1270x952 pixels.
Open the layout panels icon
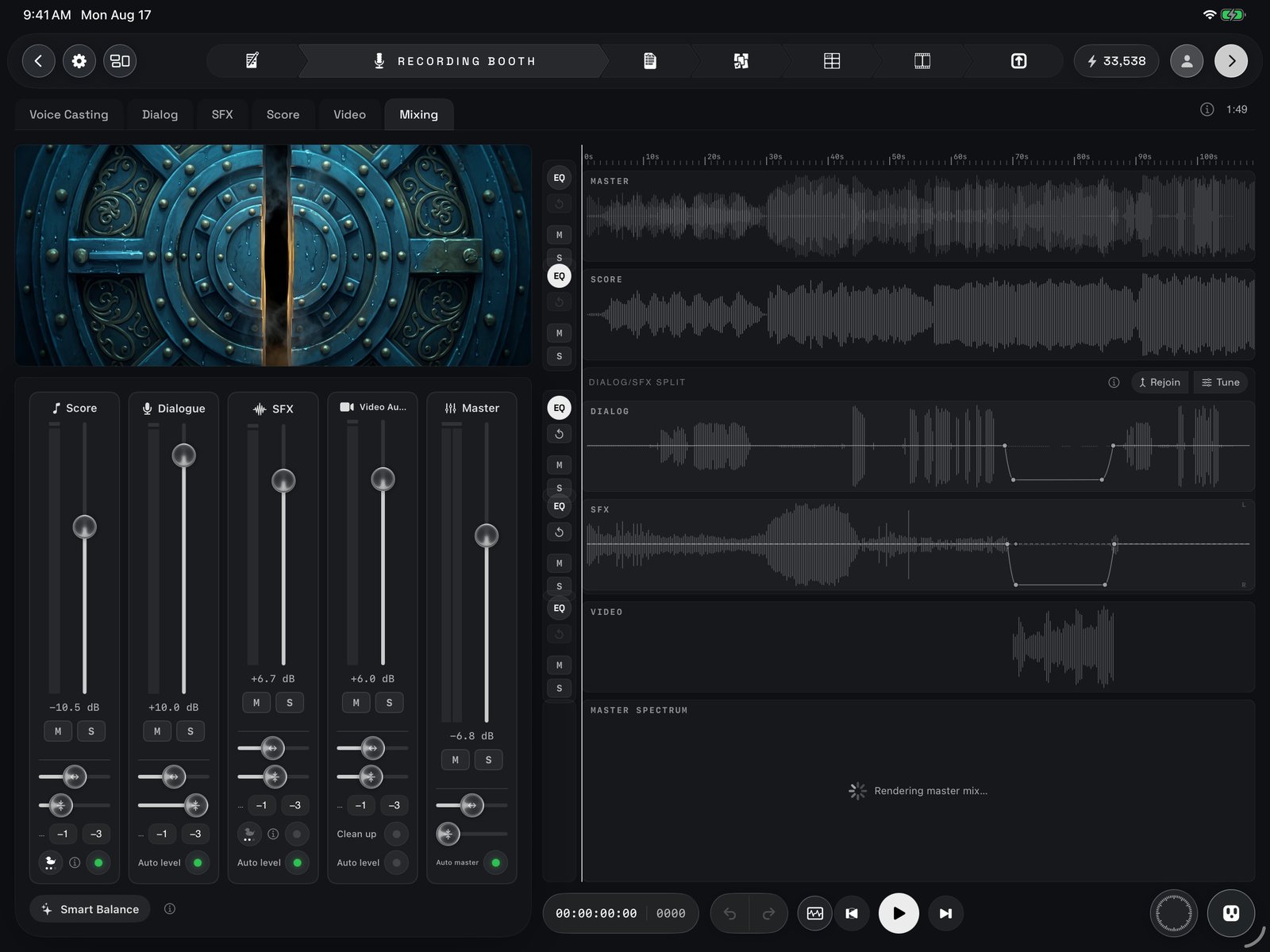tap(120, 61)
